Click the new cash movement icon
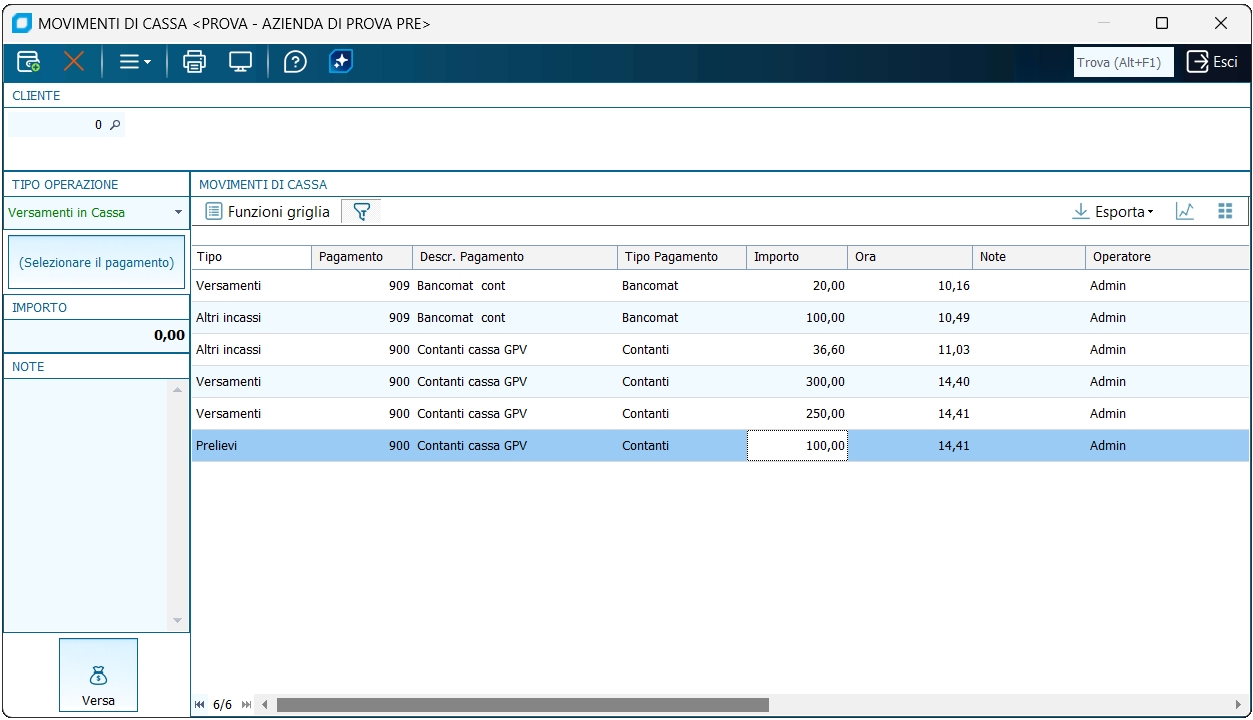 coord(29,62)
